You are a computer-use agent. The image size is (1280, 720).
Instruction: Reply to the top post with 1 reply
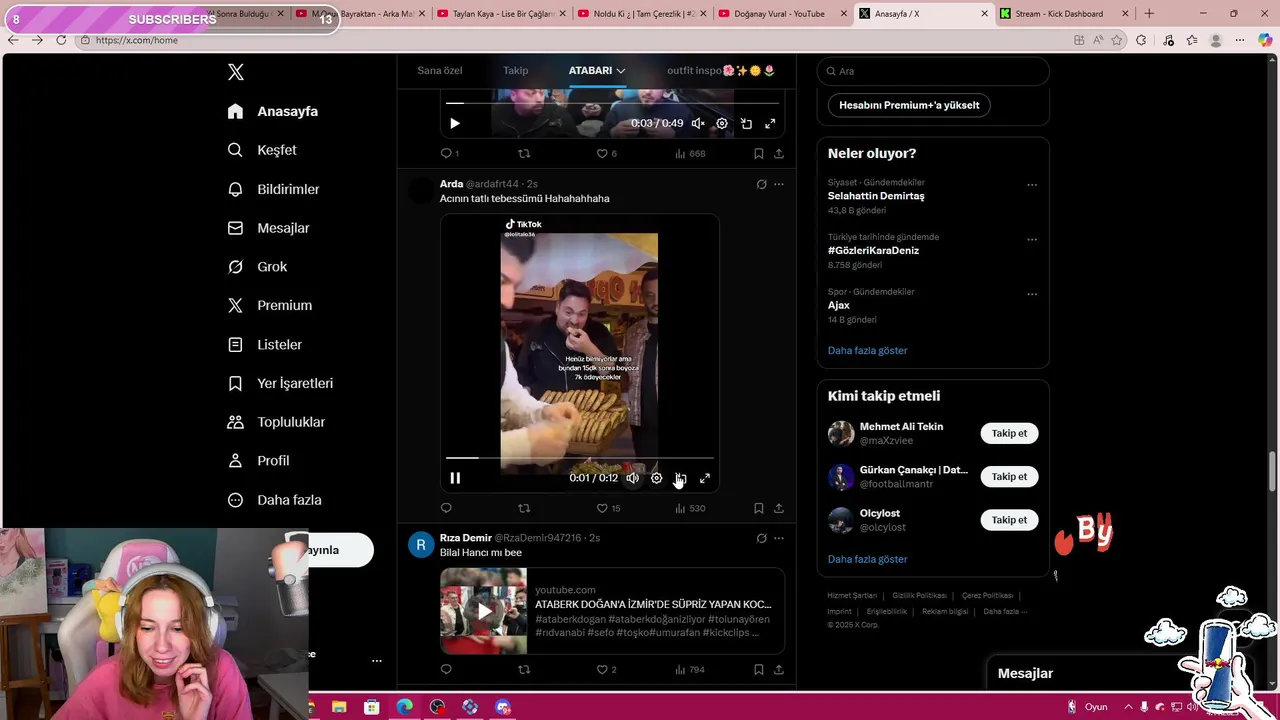450,154
